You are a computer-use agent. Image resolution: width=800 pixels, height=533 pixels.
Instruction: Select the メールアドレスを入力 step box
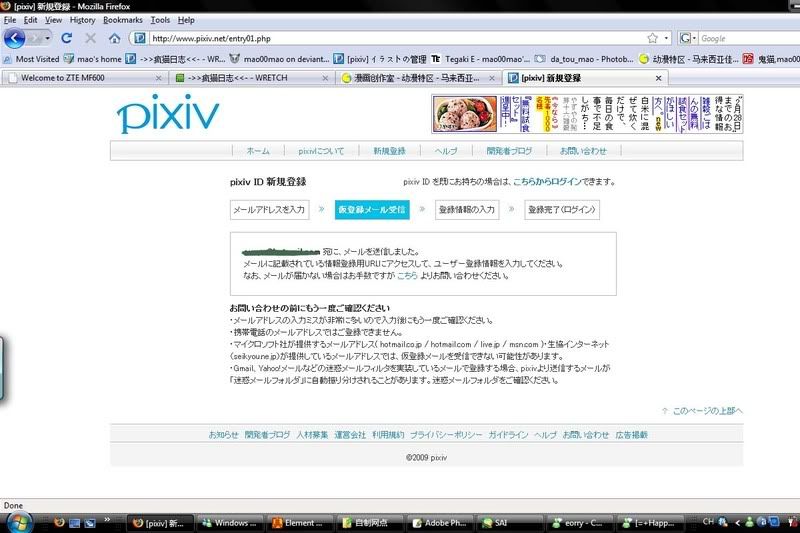tap(269, 210)
